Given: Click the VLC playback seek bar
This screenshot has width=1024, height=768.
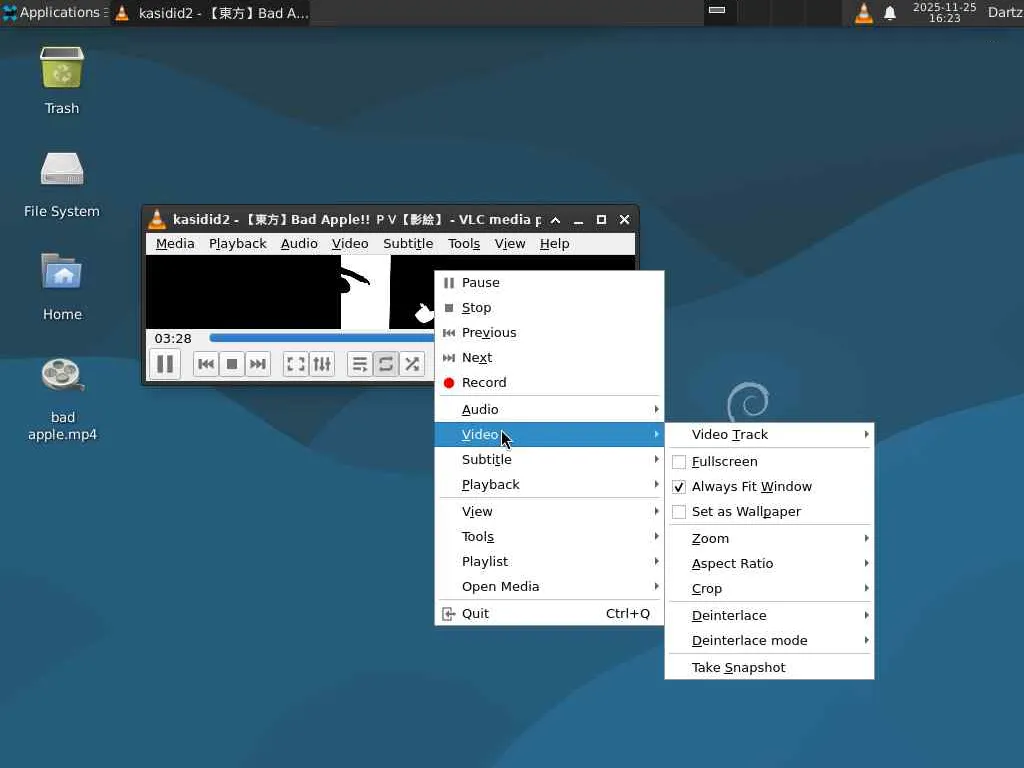Looking at the screenshot, I should (321, 338).
